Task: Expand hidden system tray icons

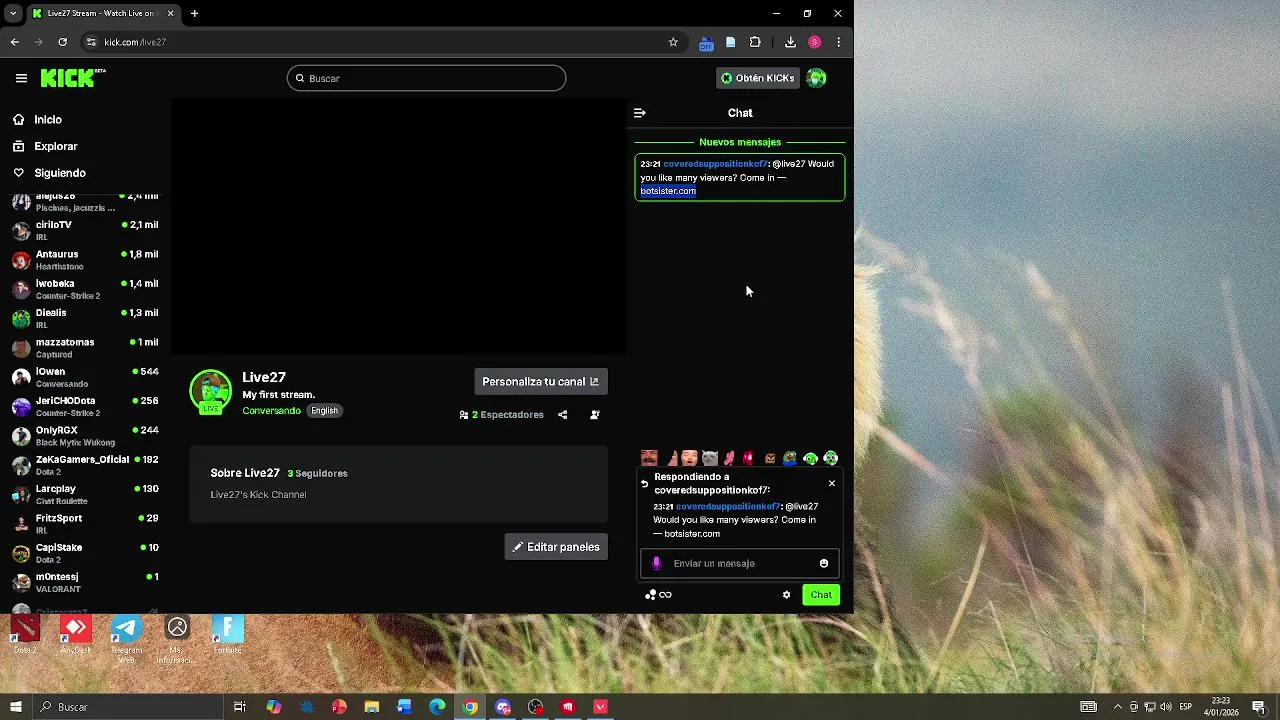Action: [1118, 707]
